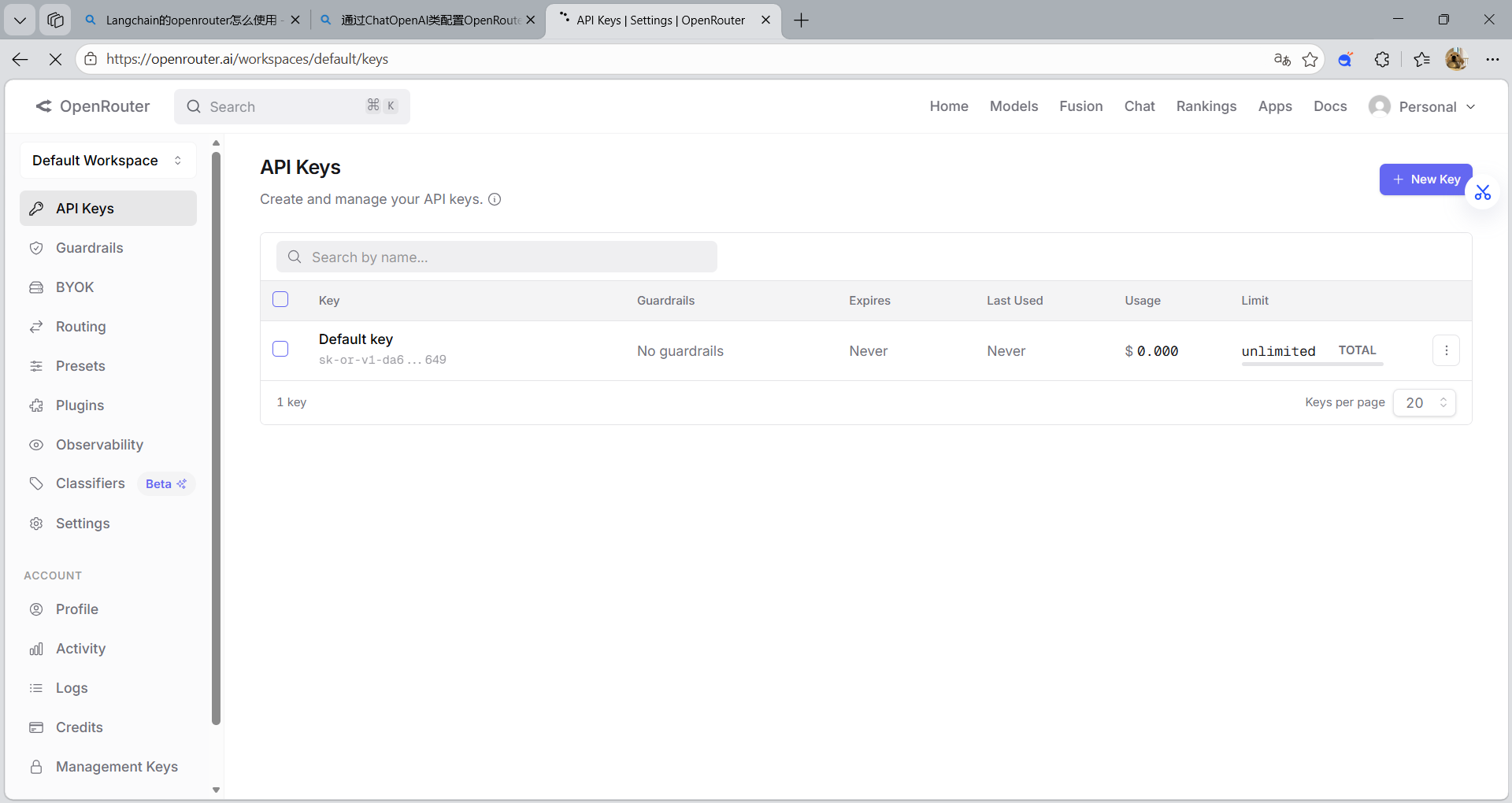
Task: Click the No guardrails cell
Action: coord(680,351)
